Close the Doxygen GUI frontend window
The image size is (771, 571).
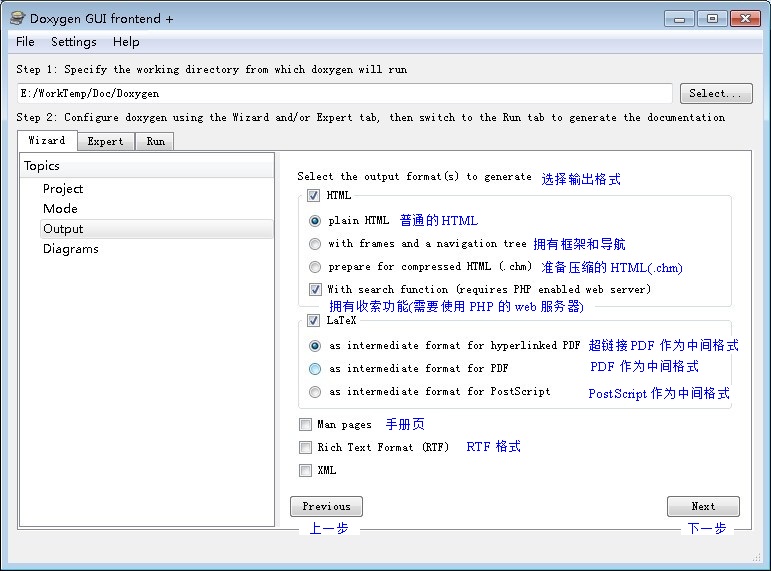click(x=745, y=19)
